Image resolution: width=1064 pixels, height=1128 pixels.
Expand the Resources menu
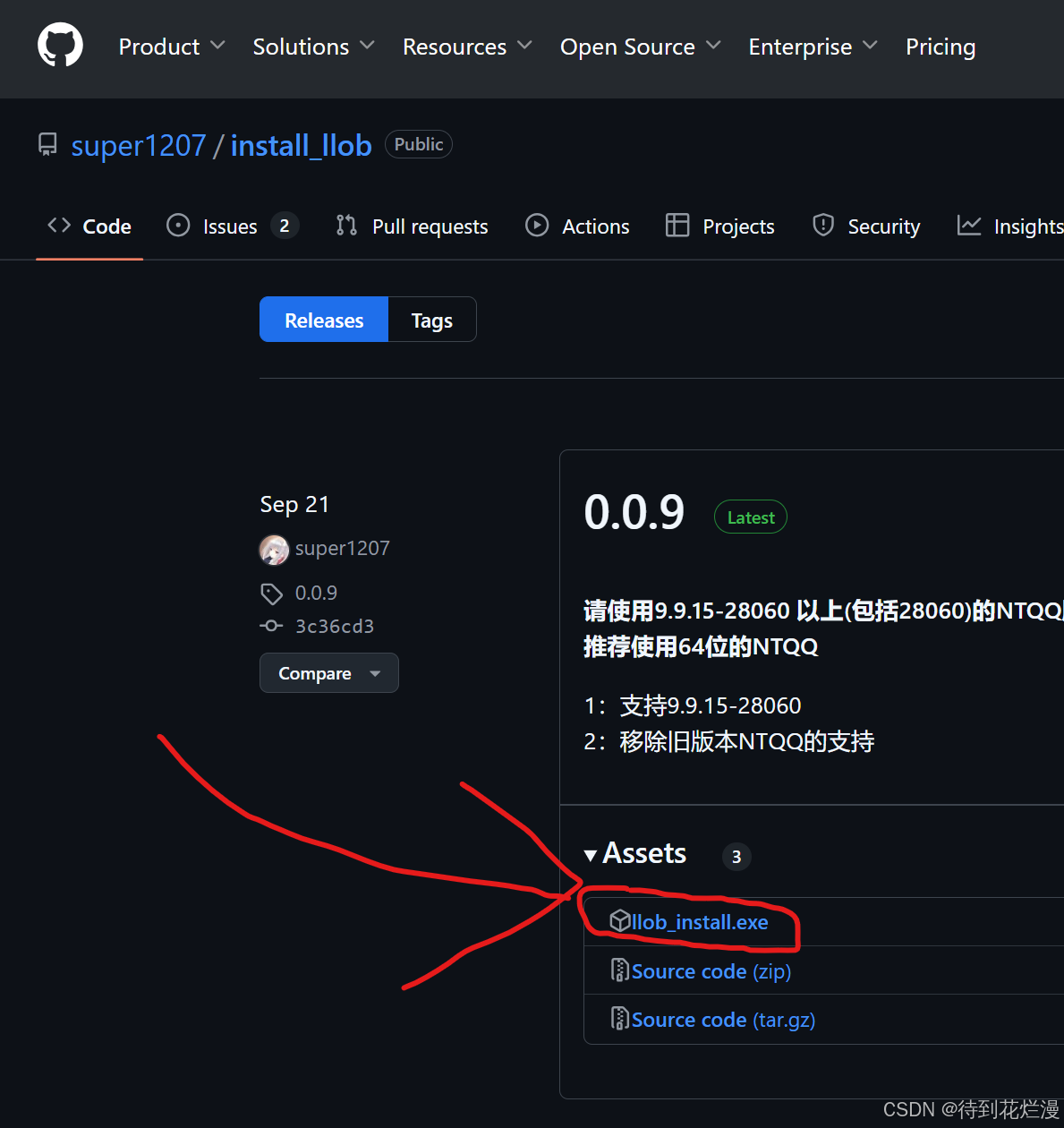[467, 47]
